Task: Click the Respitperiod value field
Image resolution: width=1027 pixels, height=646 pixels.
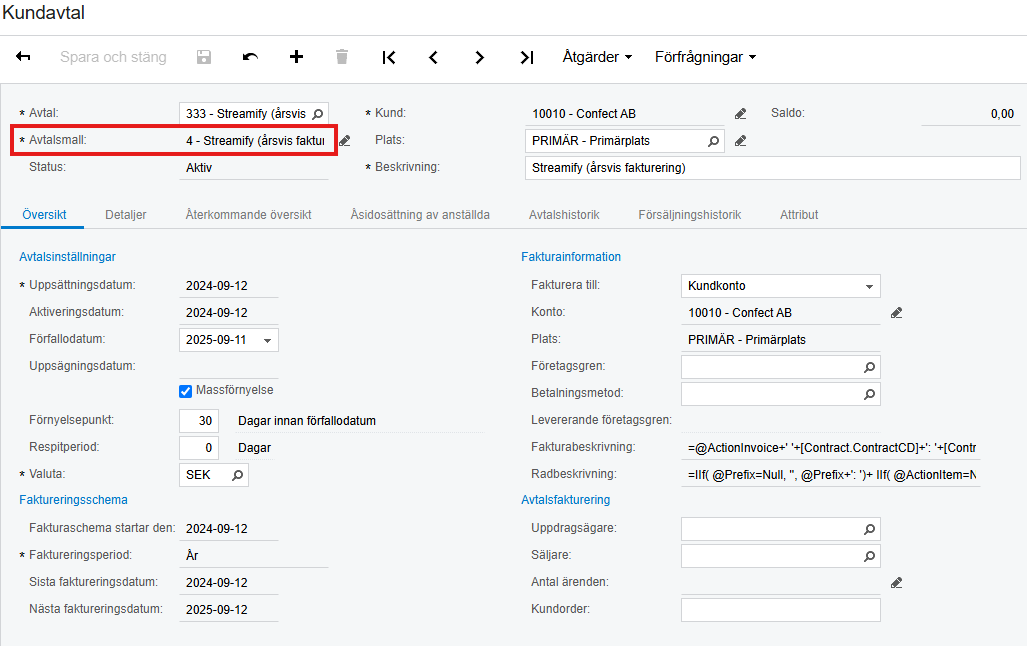Action: click(x=198, y=447)
